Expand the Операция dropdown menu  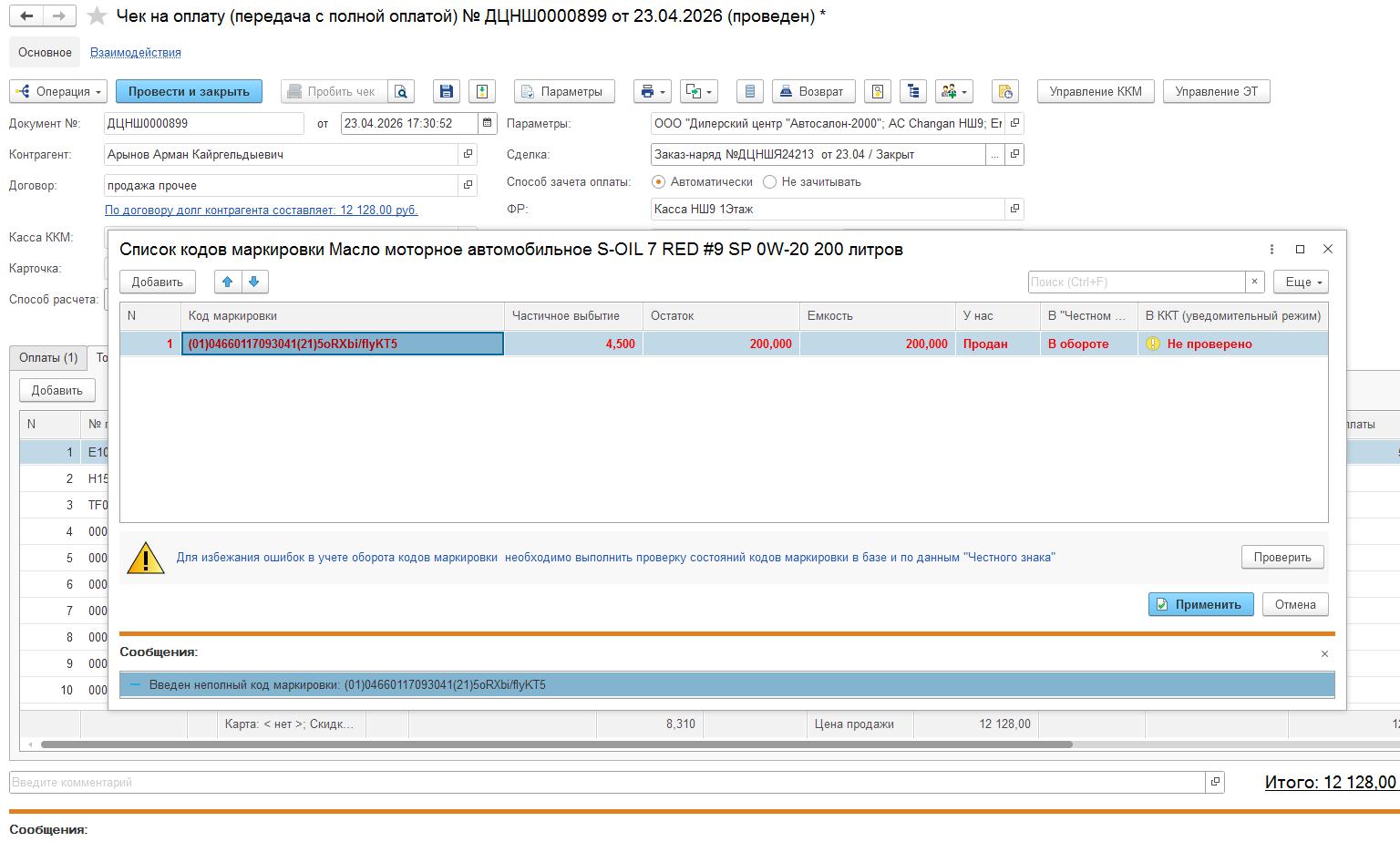point(58,91)
